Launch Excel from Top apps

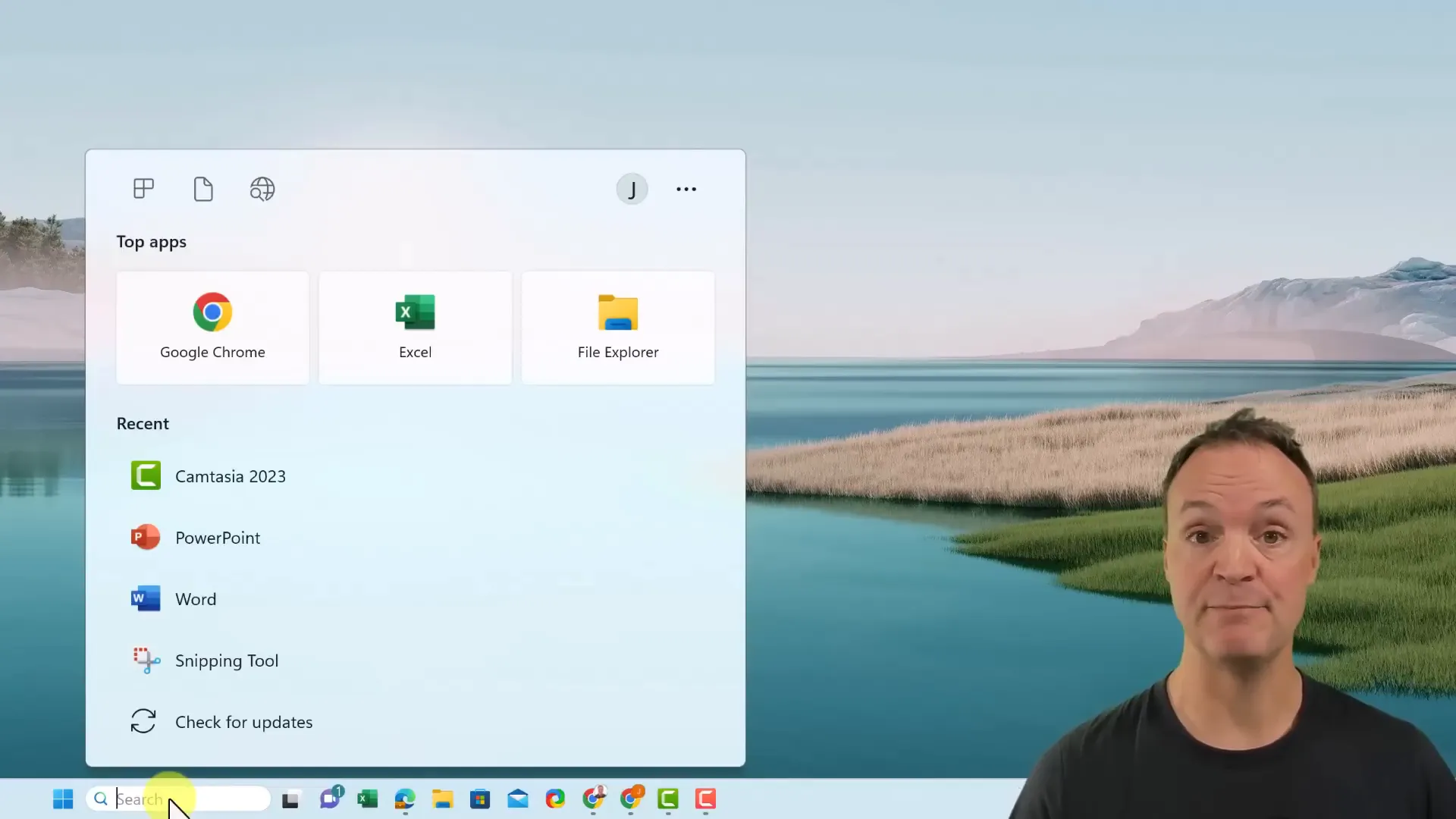[415, 328]
